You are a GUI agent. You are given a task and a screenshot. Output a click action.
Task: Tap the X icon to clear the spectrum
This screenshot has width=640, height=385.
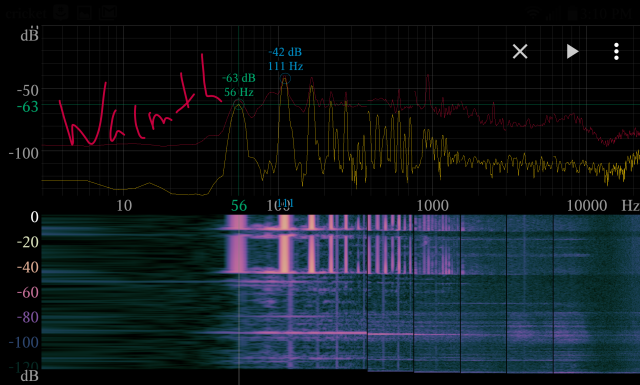[520, 52]
